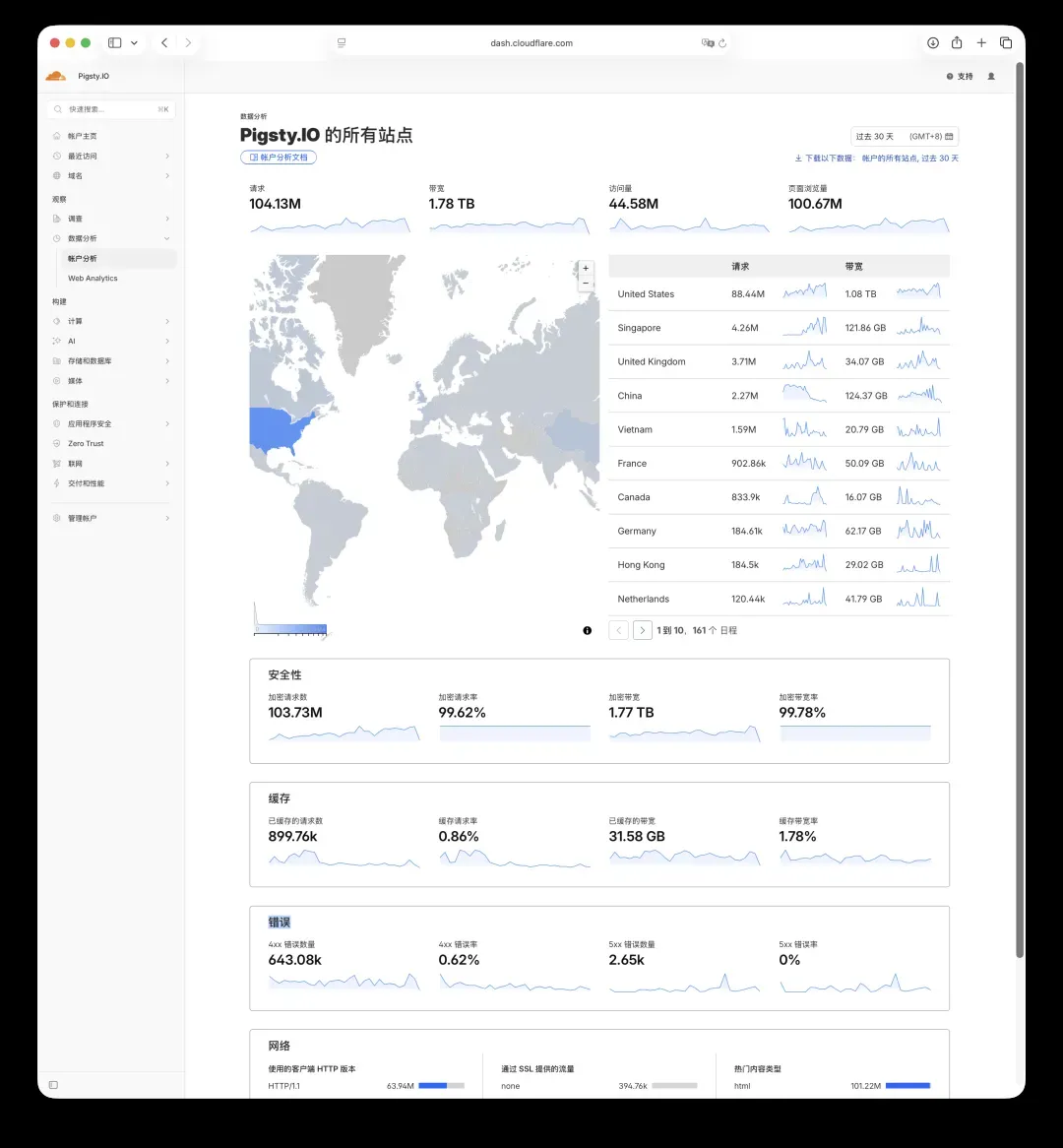Click the 媒体 play icon
This screenshot has width=1063, height=1148.
click(x=57, y=381)
